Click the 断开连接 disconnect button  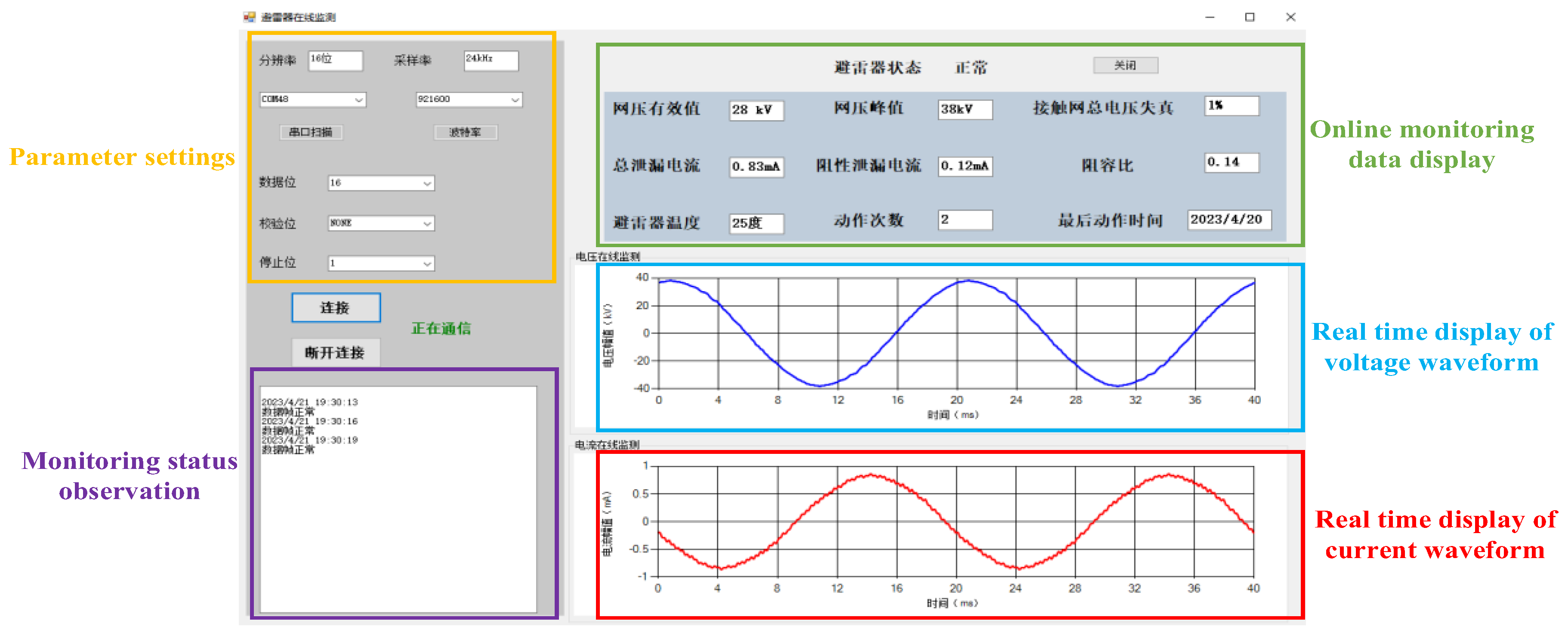click(335, 353)
